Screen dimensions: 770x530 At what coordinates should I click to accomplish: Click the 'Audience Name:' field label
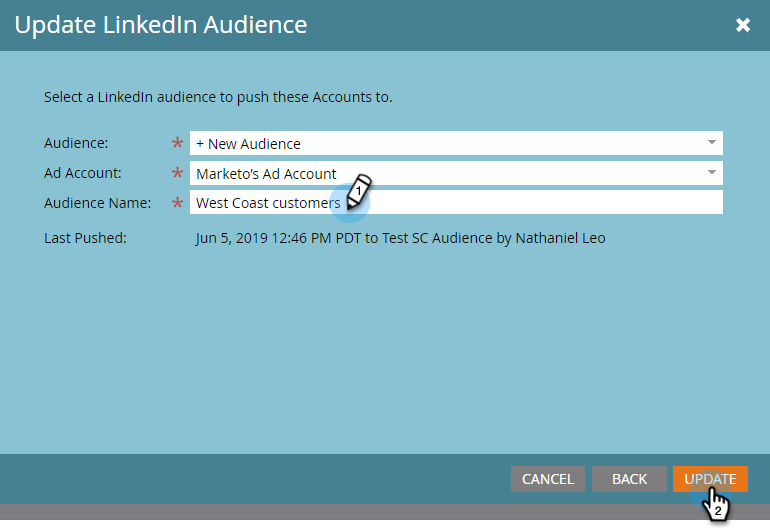pyautogui.click(x=97, y=203)
